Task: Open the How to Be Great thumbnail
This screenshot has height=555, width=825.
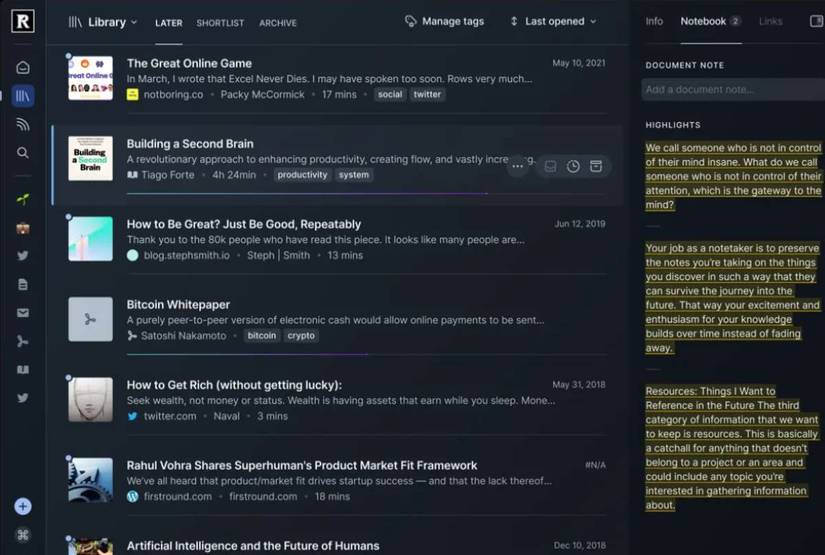Action: click(x=90, y=239)
